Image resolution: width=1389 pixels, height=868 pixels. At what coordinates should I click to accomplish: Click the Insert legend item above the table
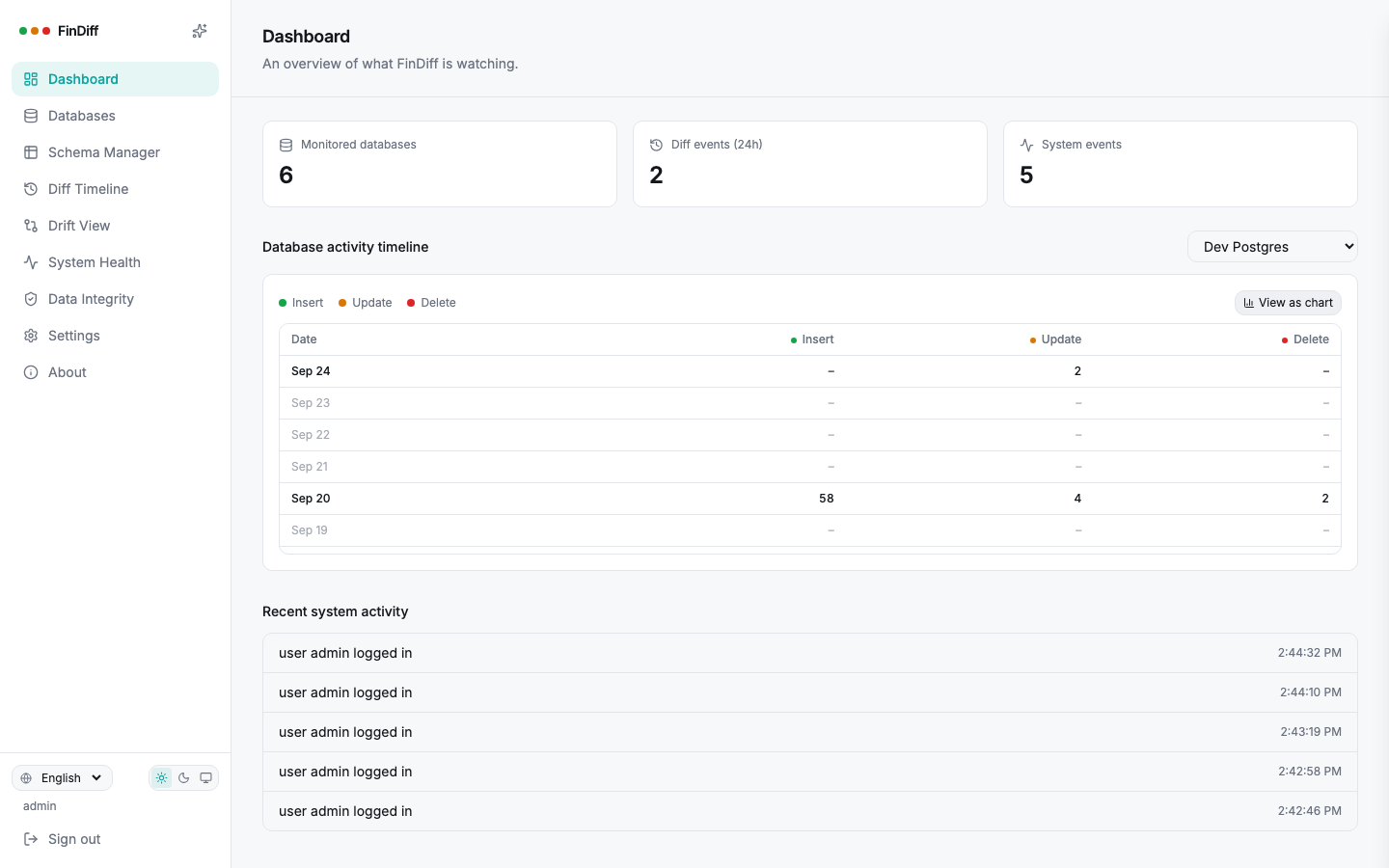click(301, 303)
